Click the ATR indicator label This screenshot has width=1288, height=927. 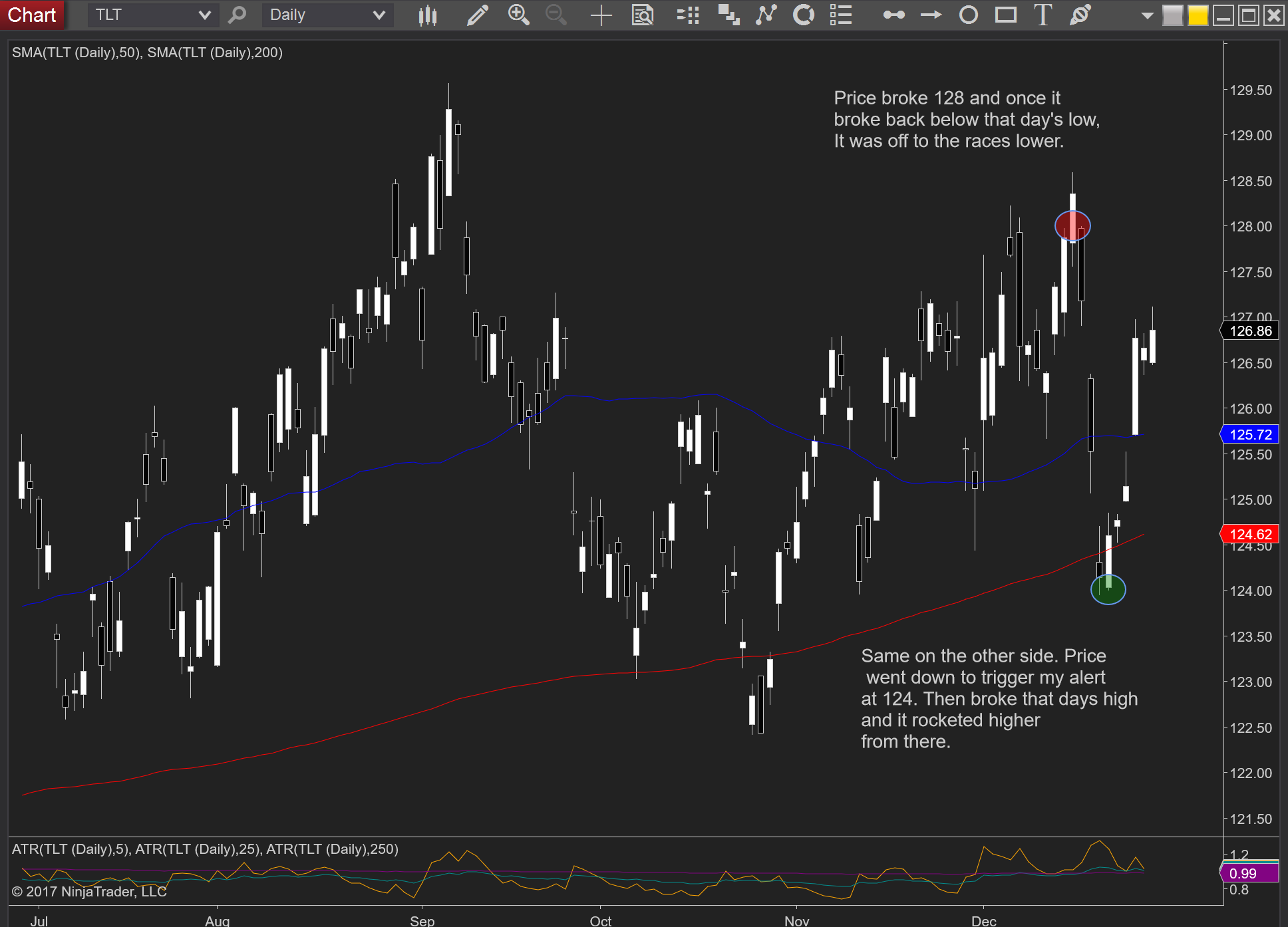tap(205, 849)
